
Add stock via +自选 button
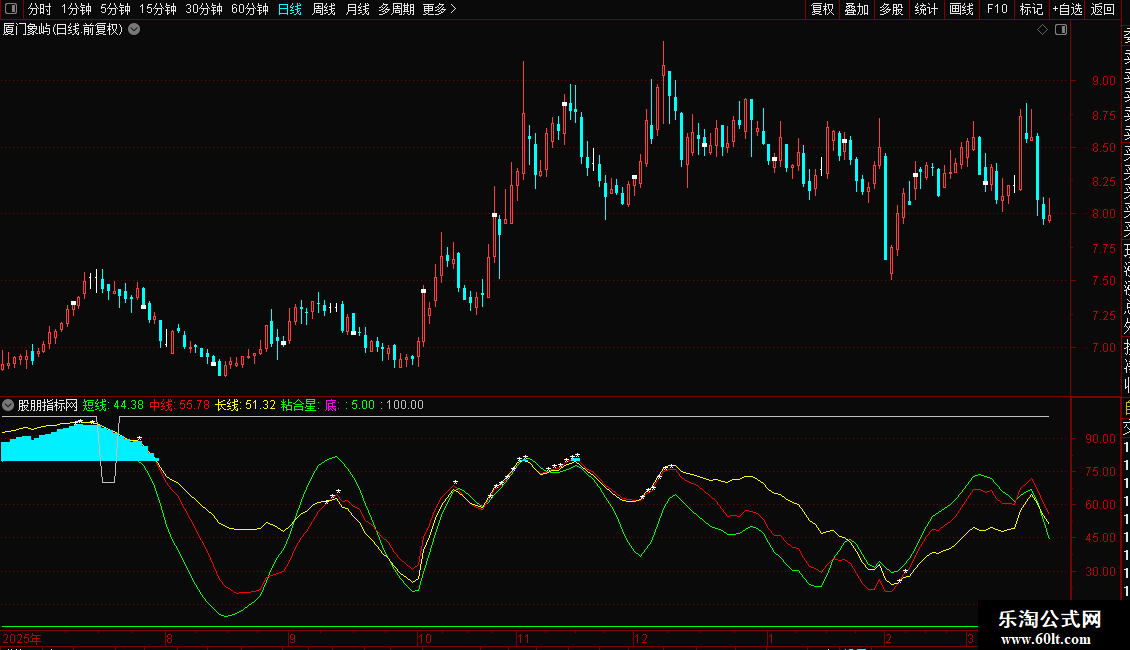point(1067,9)
